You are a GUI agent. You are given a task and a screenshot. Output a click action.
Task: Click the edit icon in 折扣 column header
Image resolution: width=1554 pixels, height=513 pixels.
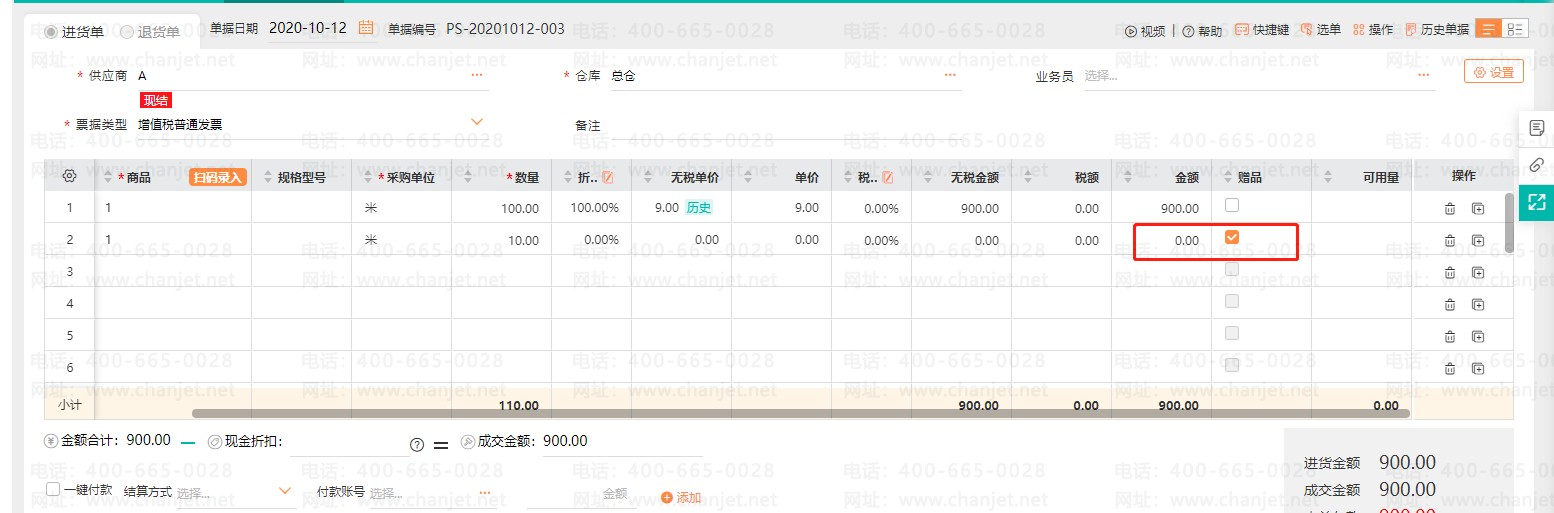point(607,178)
